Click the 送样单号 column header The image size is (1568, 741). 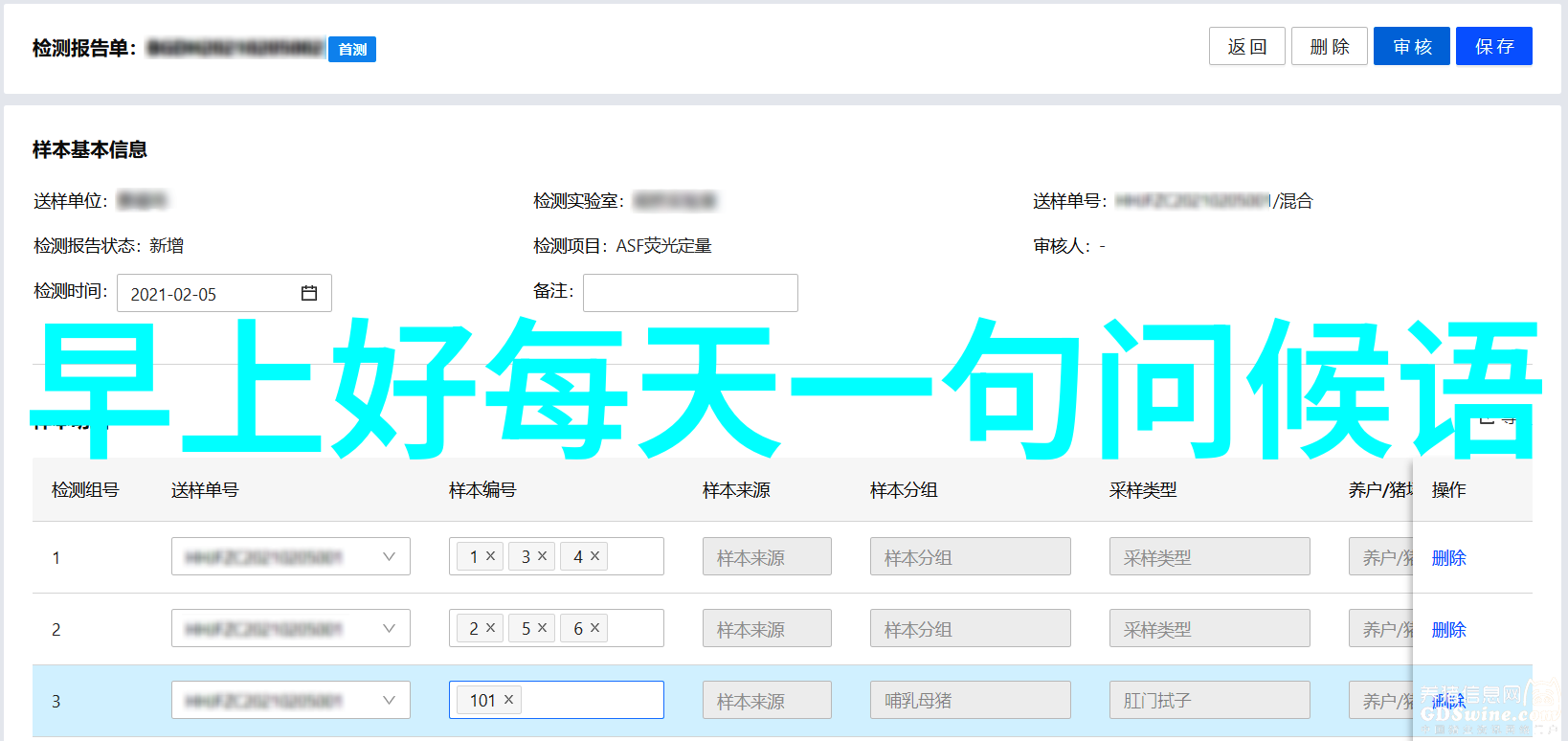pos(205,489)
